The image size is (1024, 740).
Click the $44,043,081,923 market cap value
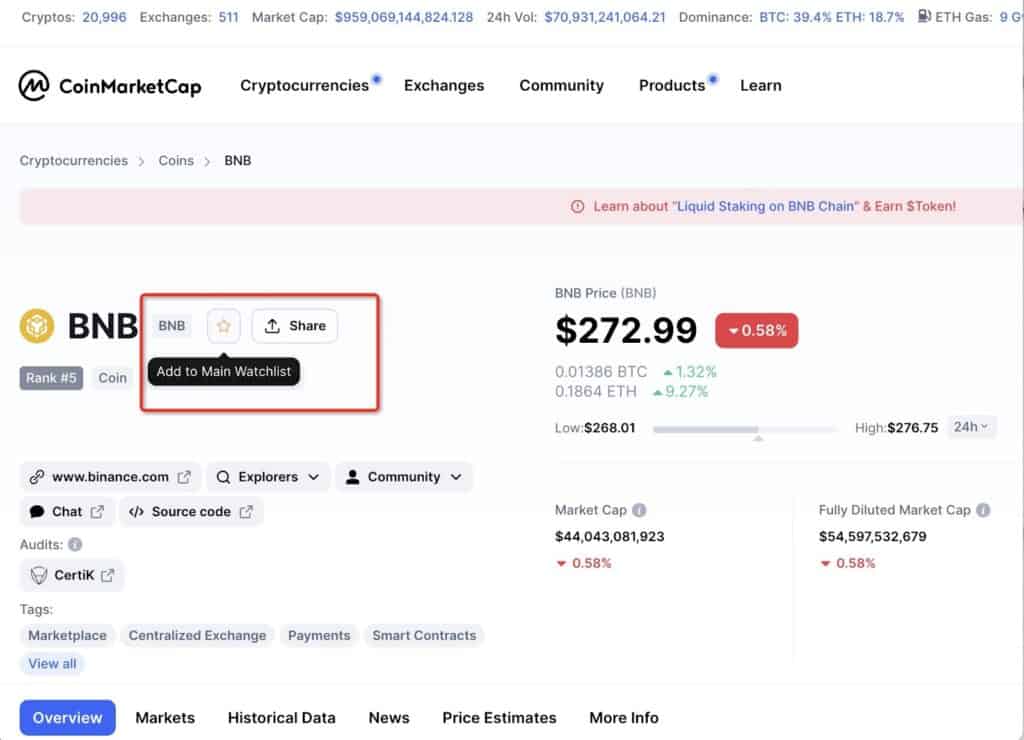pyautogui.click(x=610, y=537)
